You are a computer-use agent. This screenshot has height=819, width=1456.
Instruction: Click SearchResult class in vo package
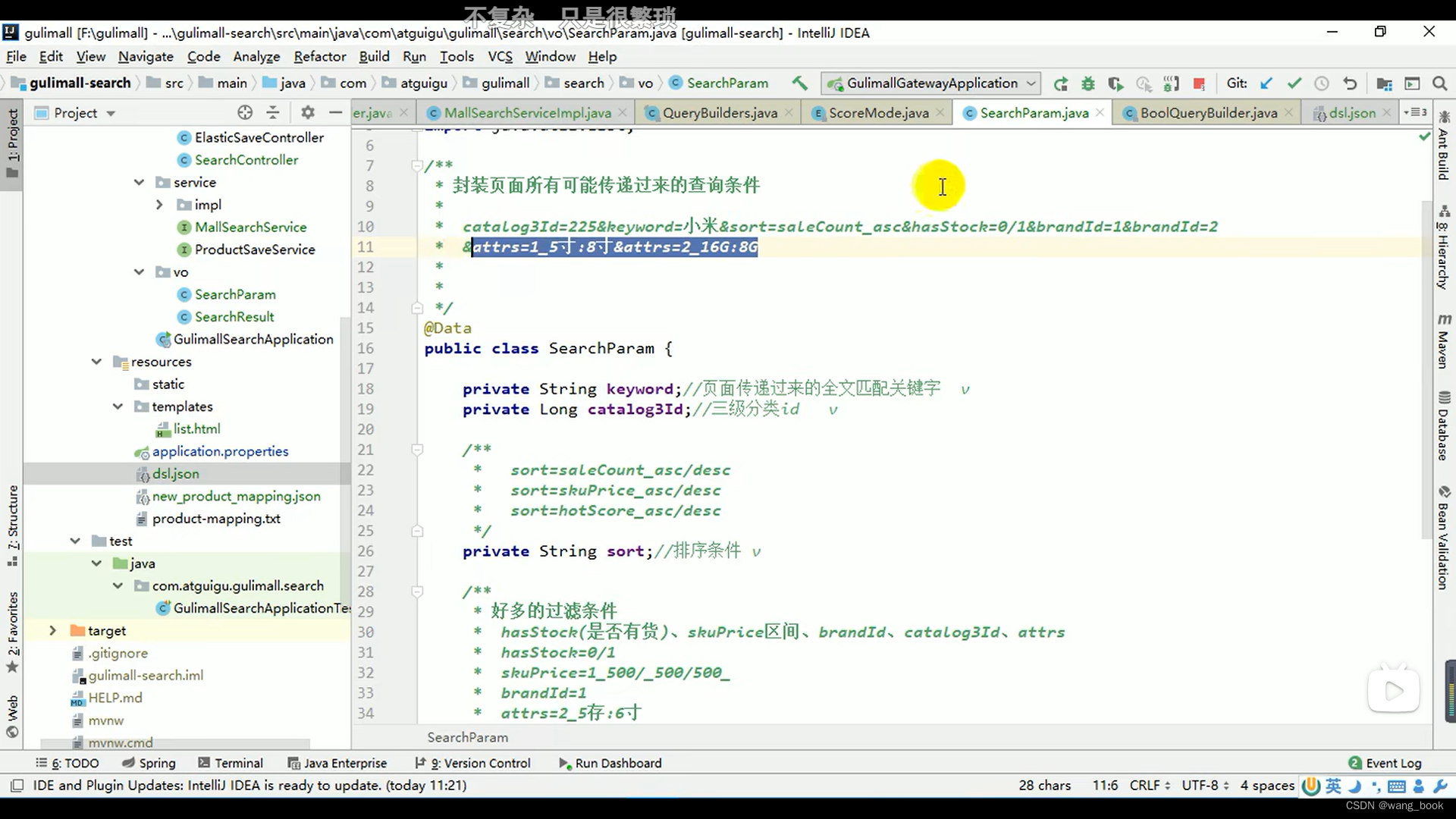(234, 316)
